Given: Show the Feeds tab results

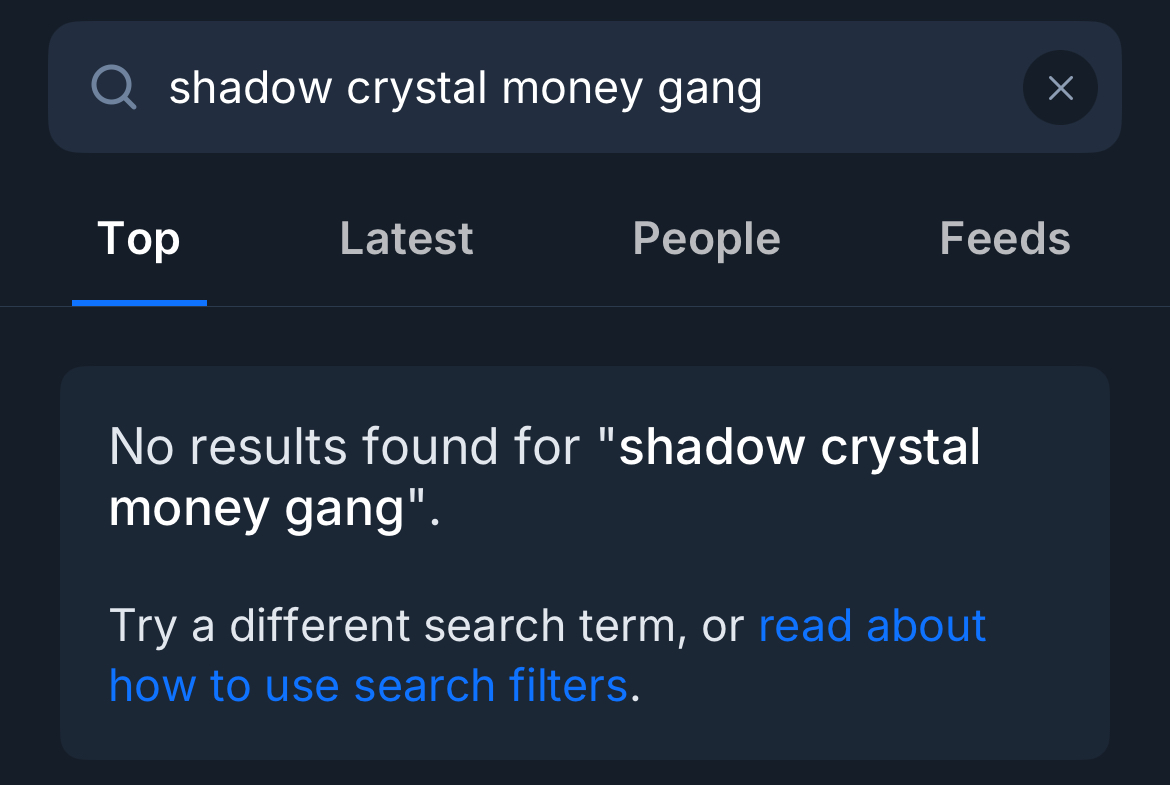Looking at the screenshot, I should tap(1004, 240).
